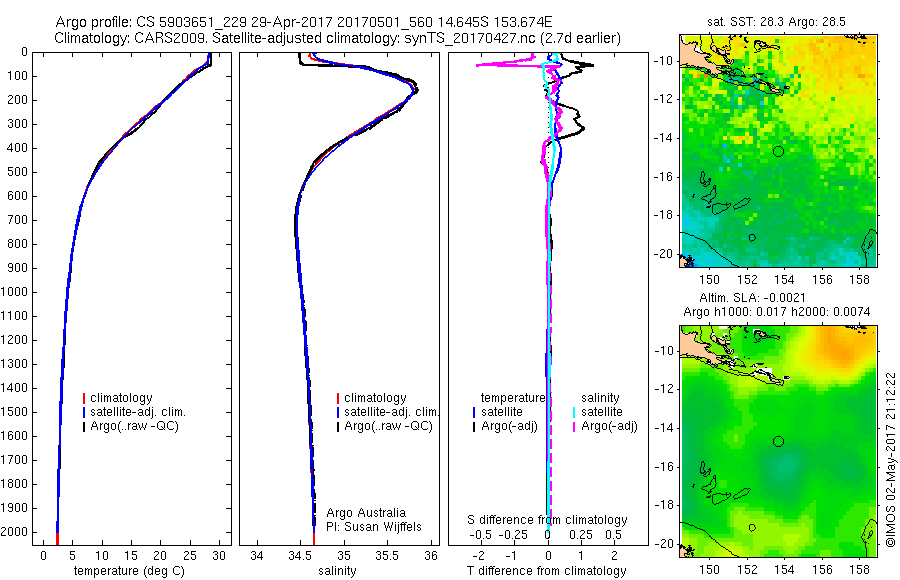Click the Argo profile title text

coord(304,22)
